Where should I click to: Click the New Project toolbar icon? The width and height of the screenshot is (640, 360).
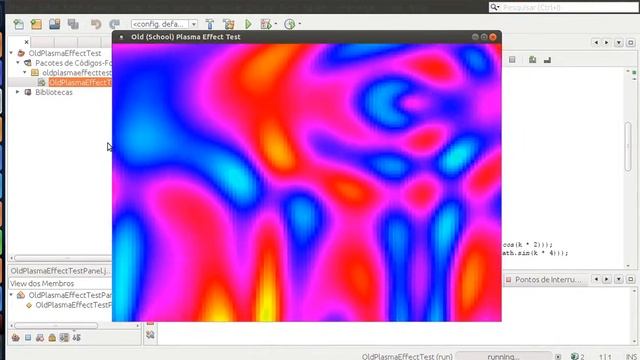[36, 24]
